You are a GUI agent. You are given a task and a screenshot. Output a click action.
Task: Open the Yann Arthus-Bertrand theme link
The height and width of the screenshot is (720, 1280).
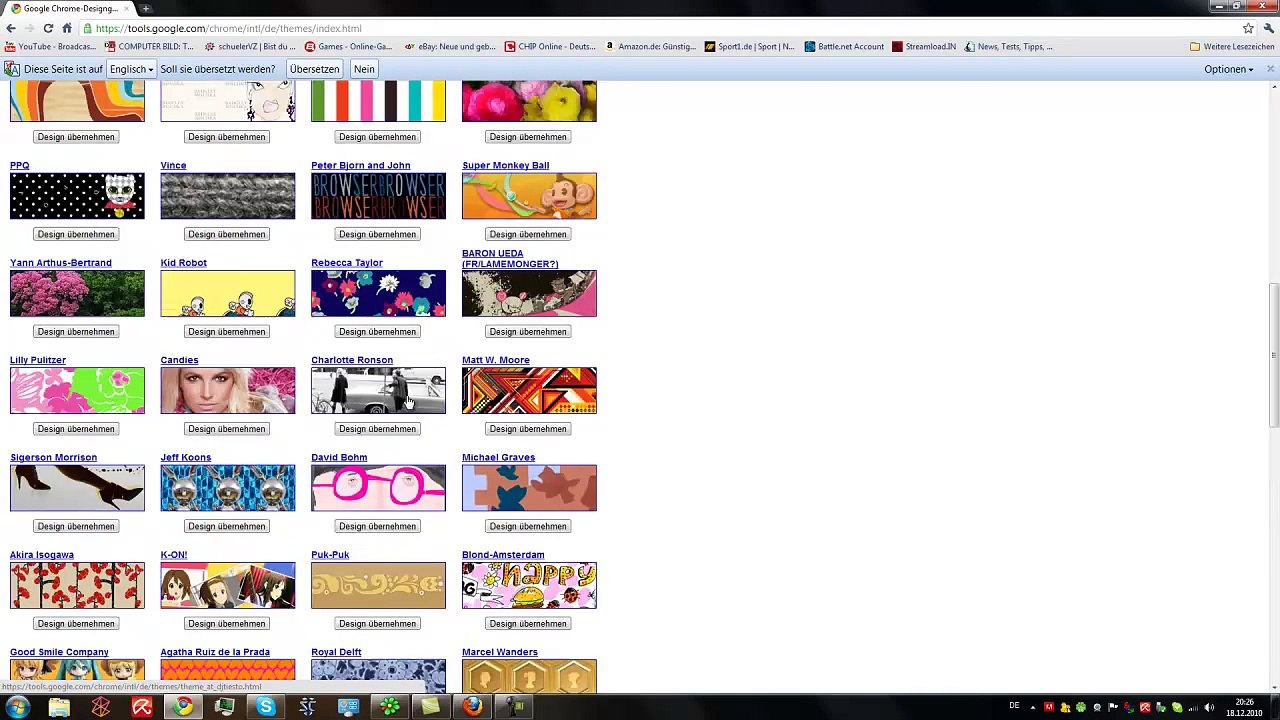(x=61, y=263)
